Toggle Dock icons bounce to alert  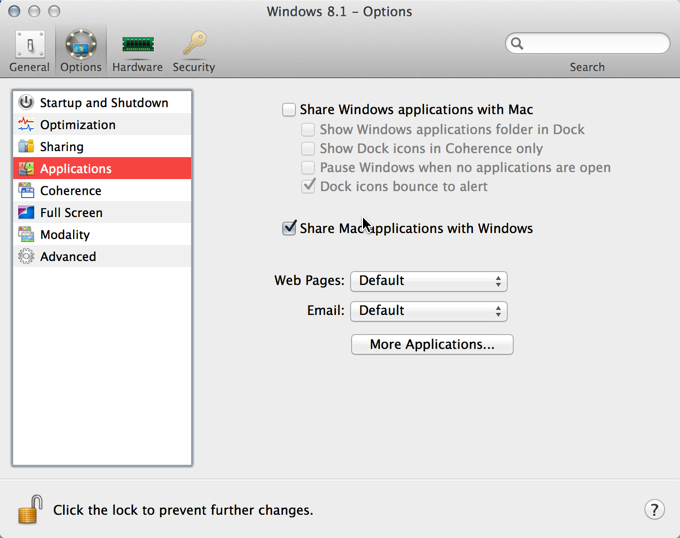click(x=308, y=186)
